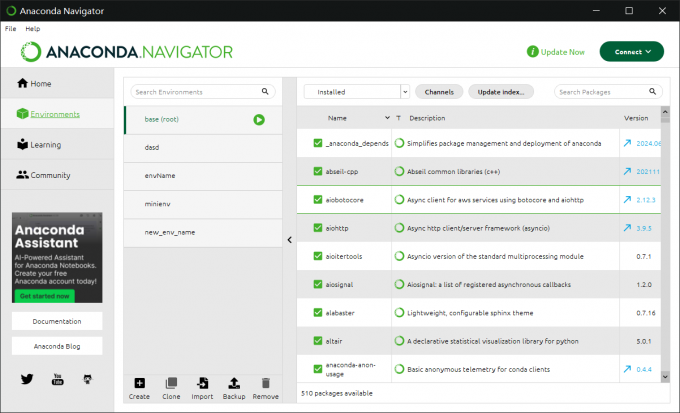The width and height of the screenshot is (680, 413).
Task: Click the Version column header
Action: 636,118
